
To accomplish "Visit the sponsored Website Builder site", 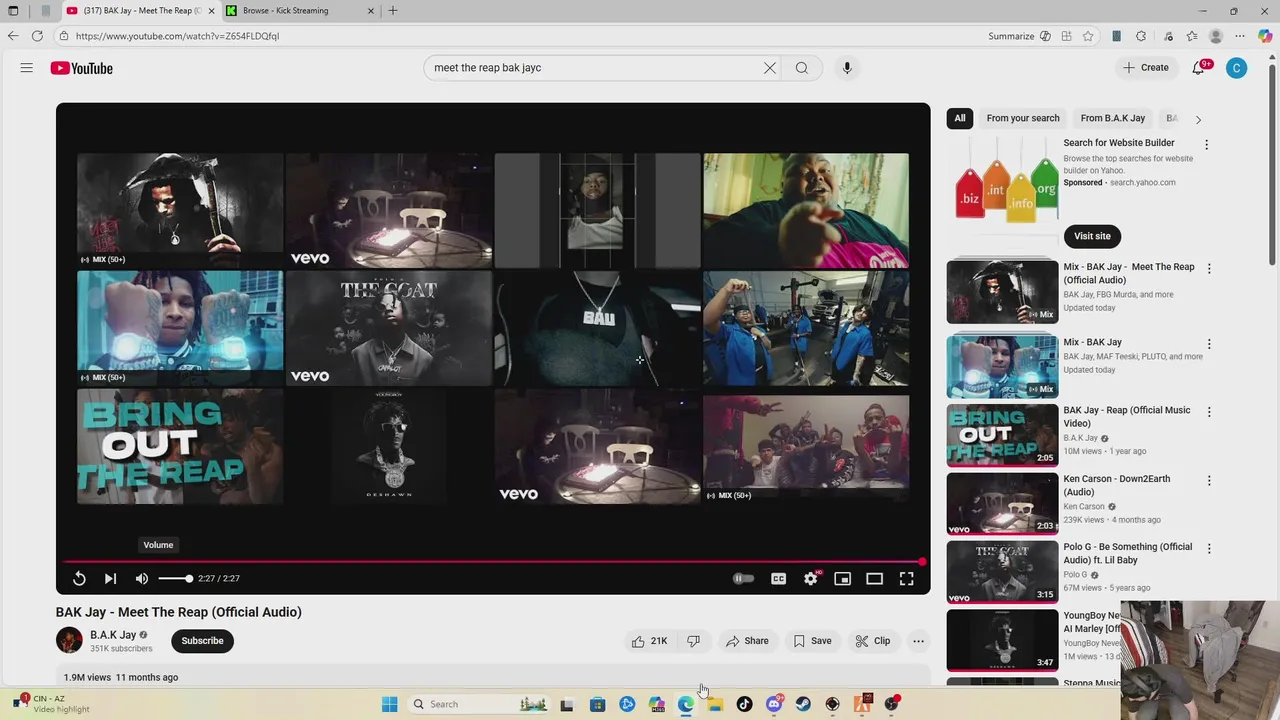I will click(x=1092, y=236).
